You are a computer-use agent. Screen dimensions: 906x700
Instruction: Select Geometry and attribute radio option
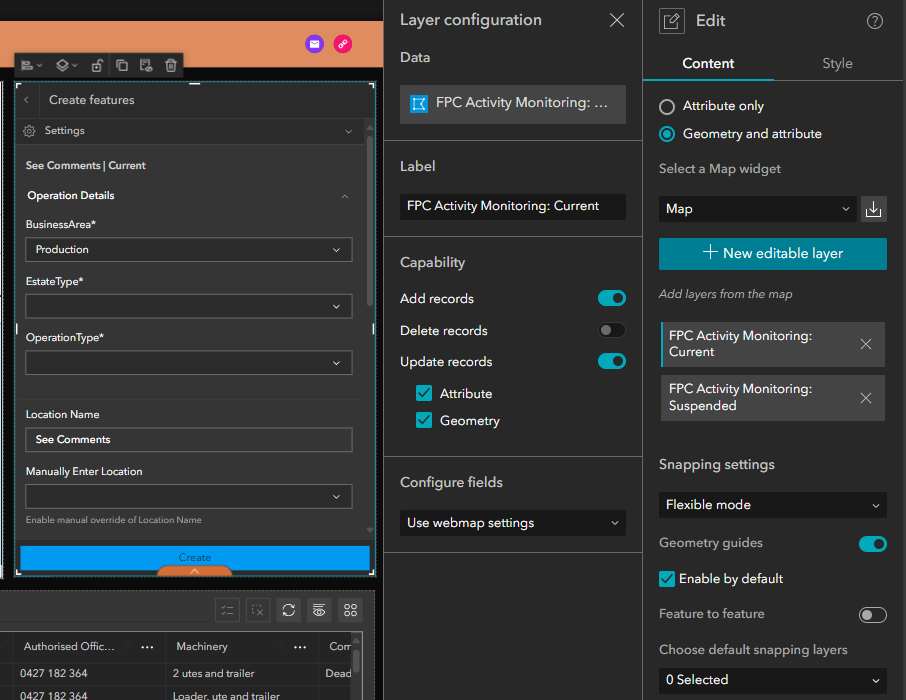coord(667,134)
